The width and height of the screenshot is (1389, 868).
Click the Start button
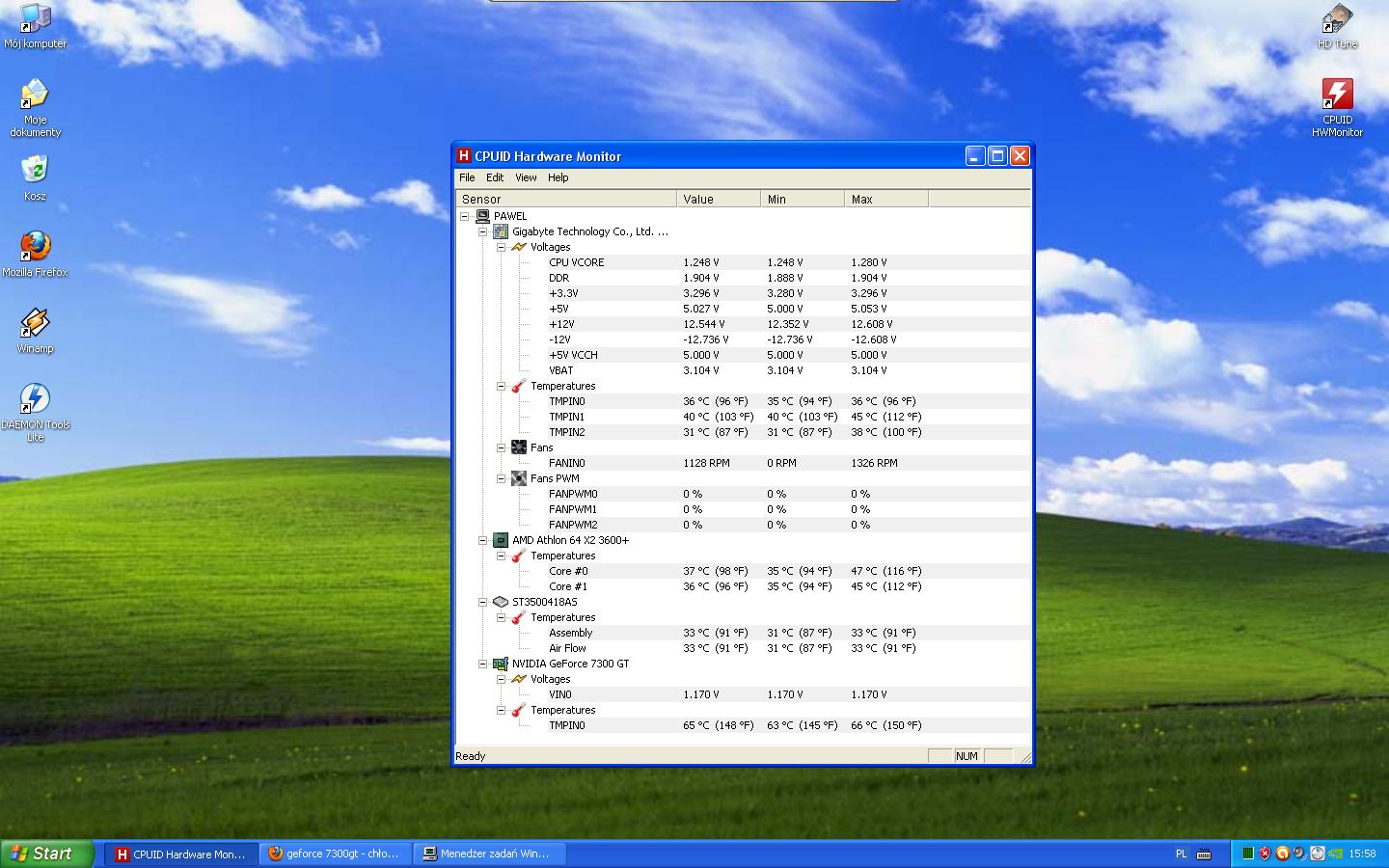point(46,854)
